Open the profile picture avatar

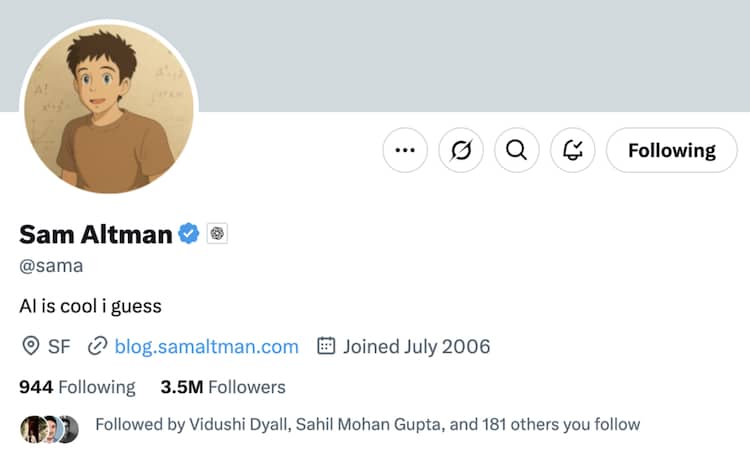[x=110, y=108]
